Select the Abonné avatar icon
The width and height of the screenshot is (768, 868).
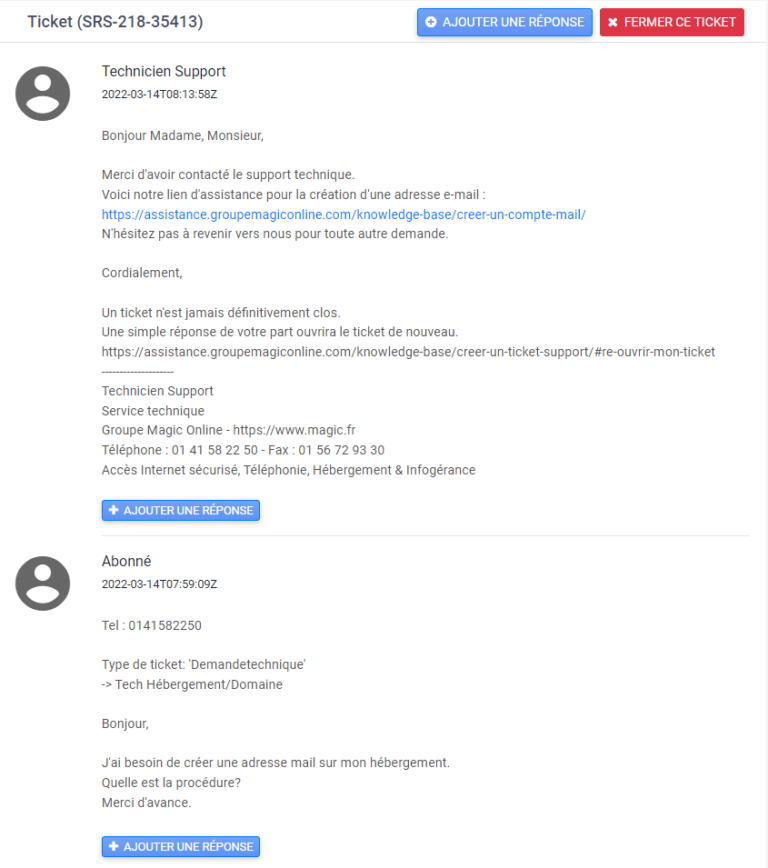click(42, 583)
